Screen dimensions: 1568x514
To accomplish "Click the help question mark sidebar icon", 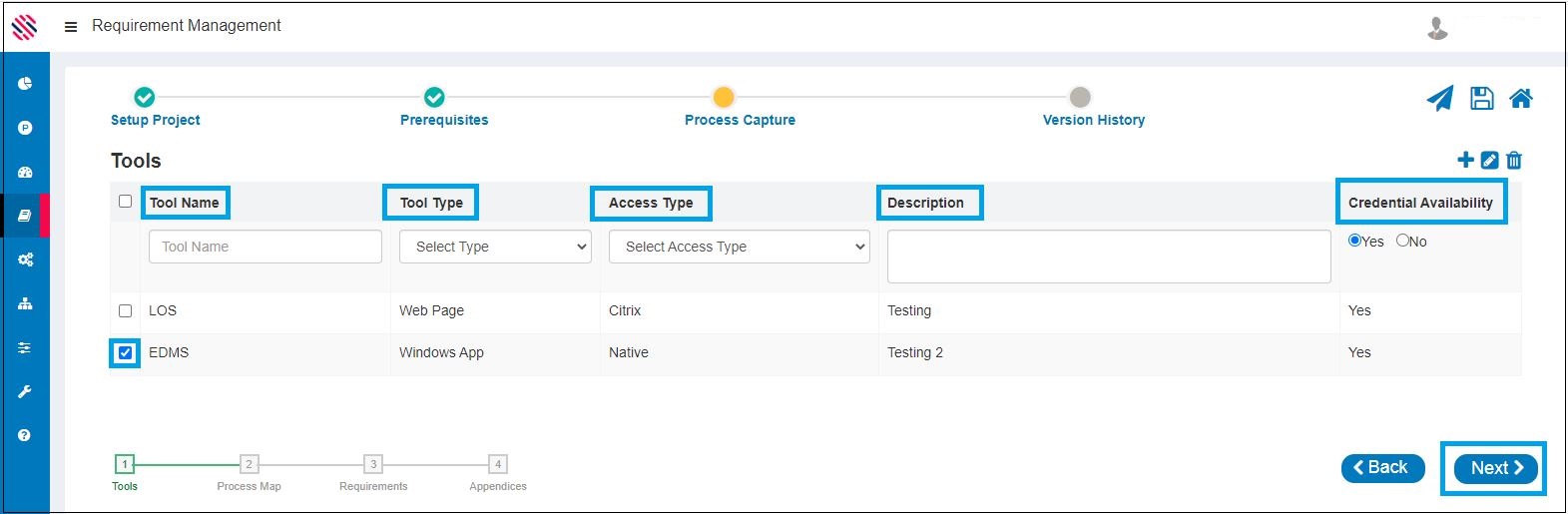I will point(25,435).
